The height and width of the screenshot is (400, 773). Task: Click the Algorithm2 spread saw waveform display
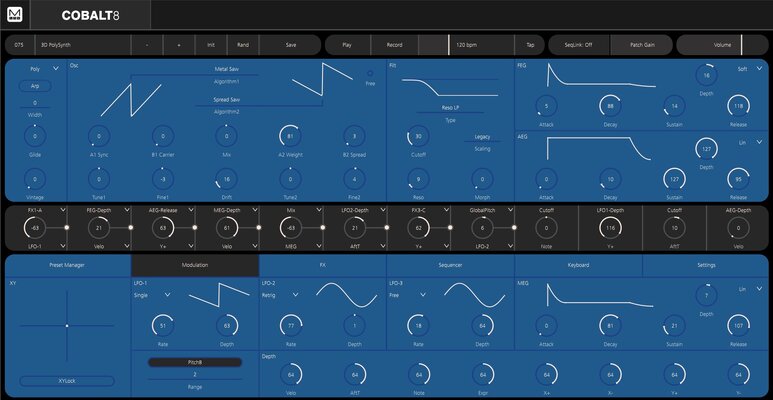(322, 79)
